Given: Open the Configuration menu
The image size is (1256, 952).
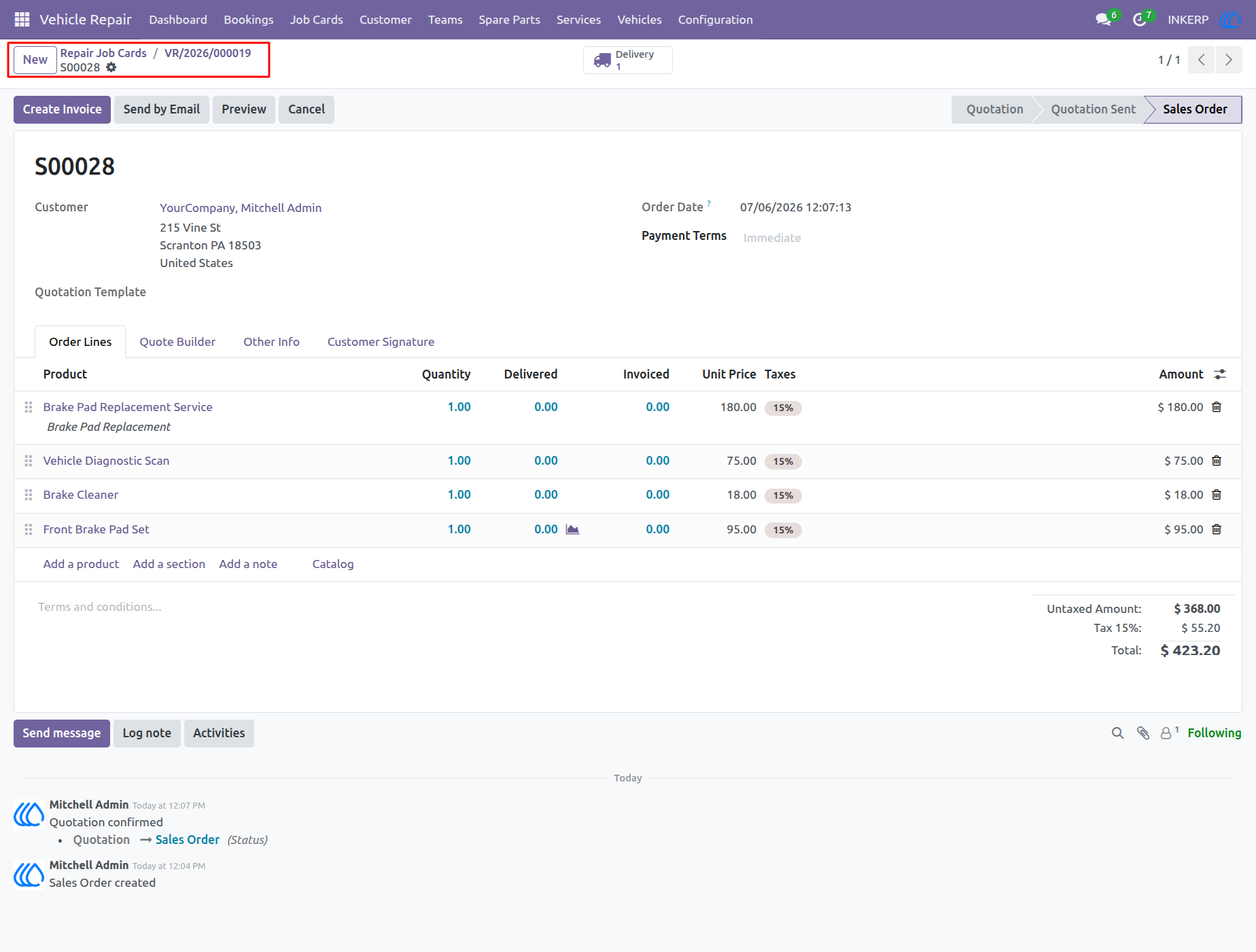Looking at the screenshot, I should click(x=715, y=20).
